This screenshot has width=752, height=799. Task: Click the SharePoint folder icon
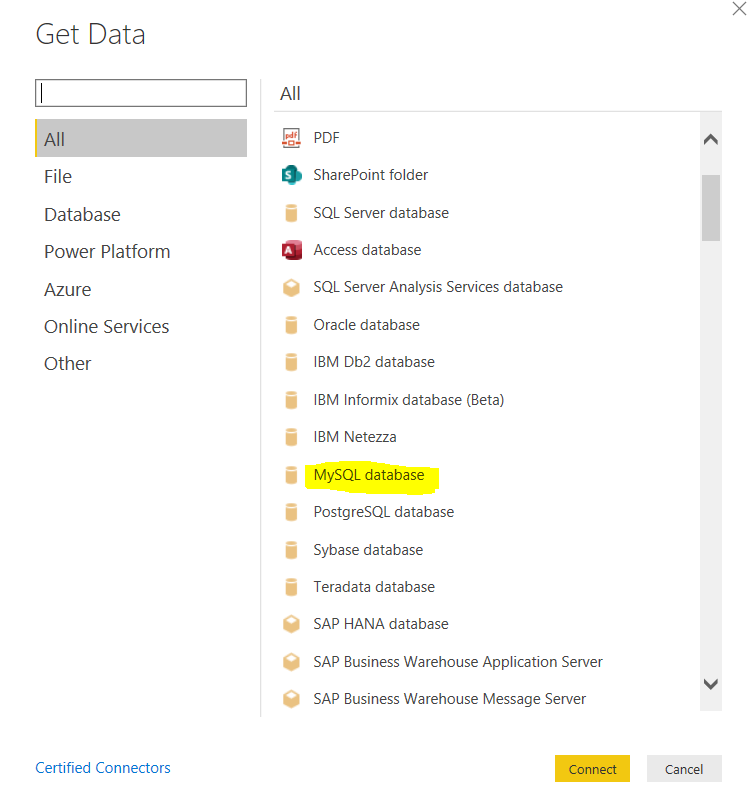pos(291,175)
